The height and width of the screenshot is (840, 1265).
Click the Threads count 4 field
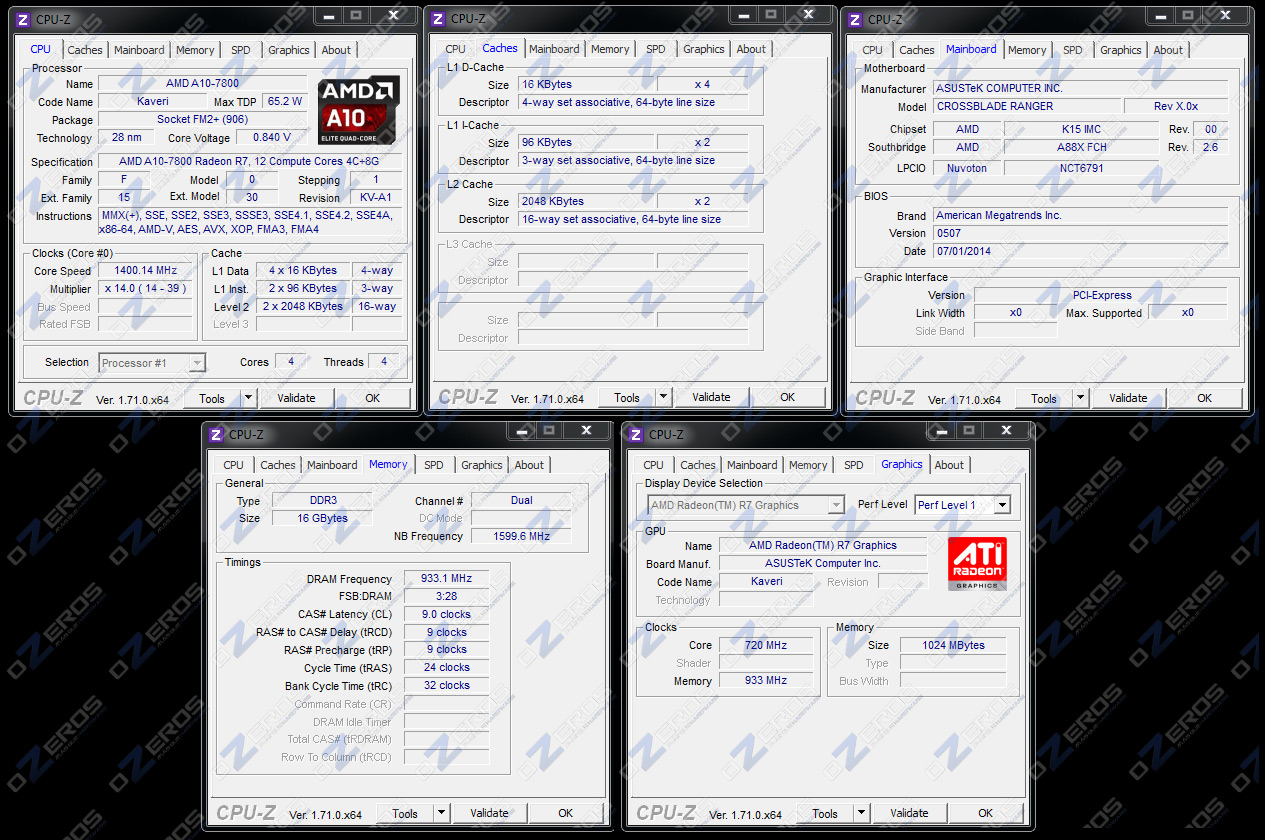click(x=384, y=362)
